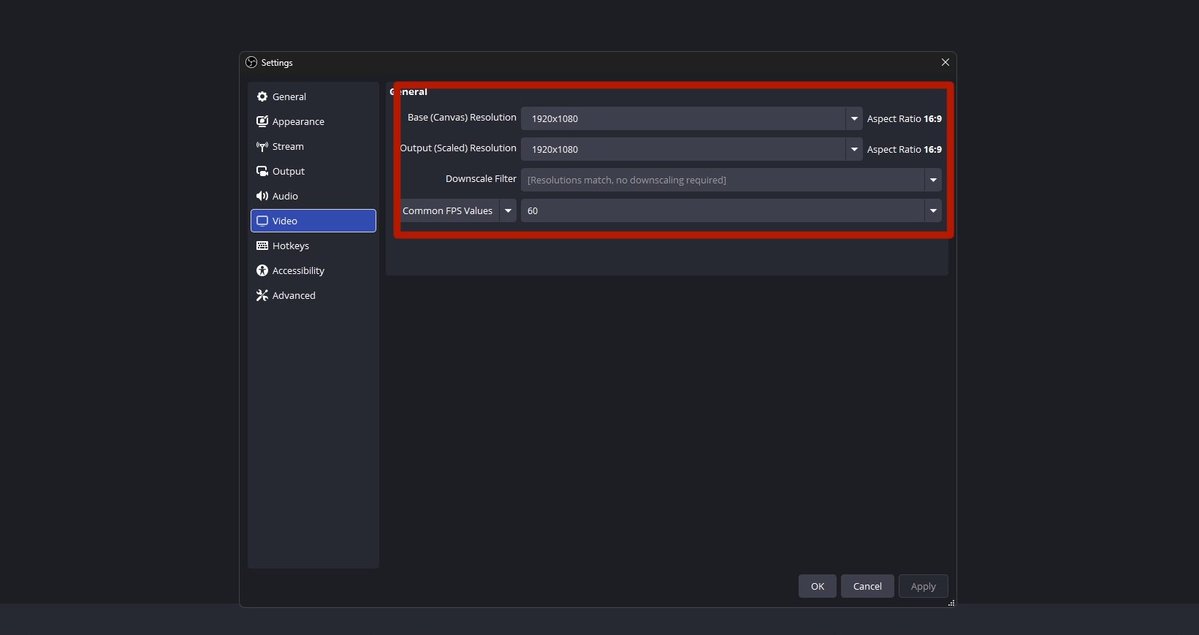Viewport: 1199px width, 635px height.
Task: Click the Cancel button
Action: [x=866, y=585]
